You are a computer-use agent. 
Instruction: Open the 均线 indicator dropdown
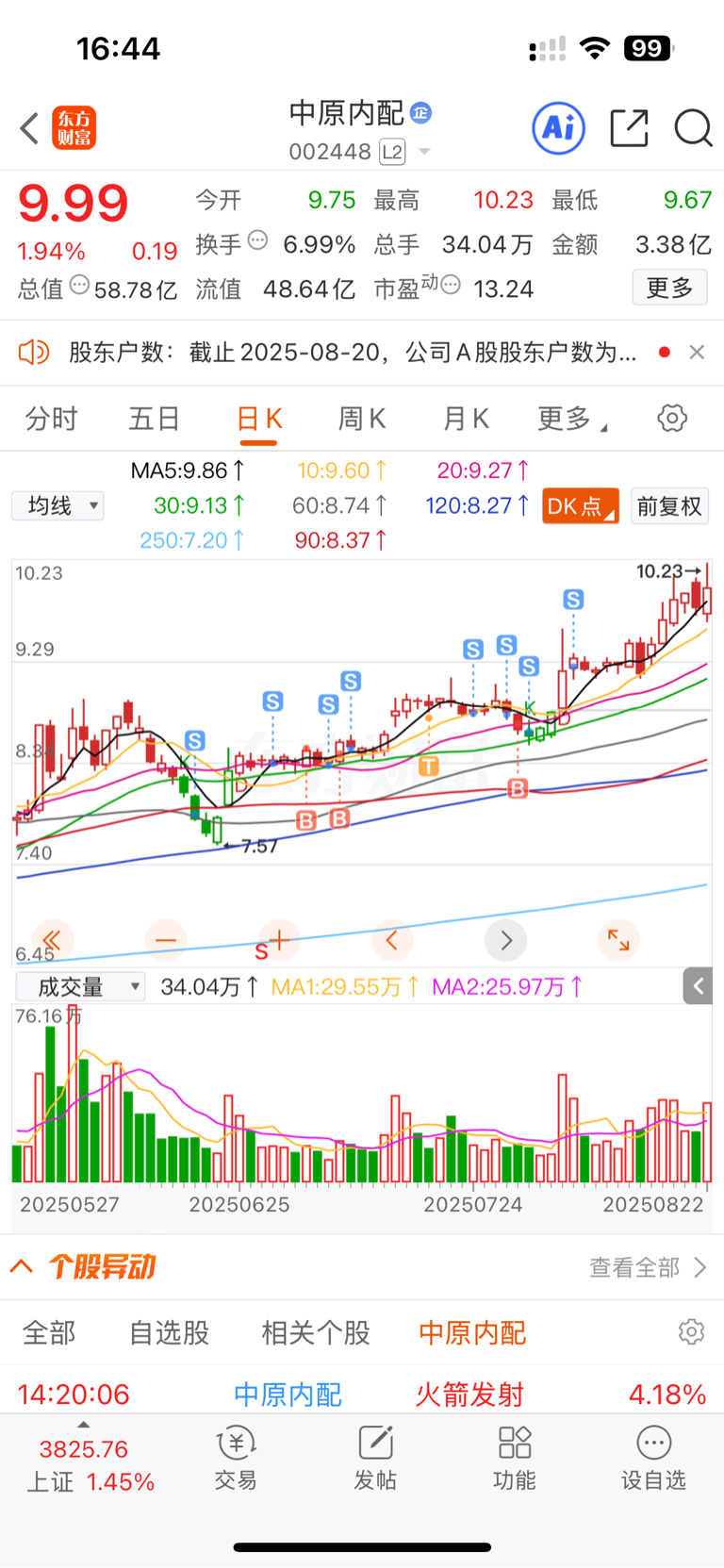coord(58,506)
